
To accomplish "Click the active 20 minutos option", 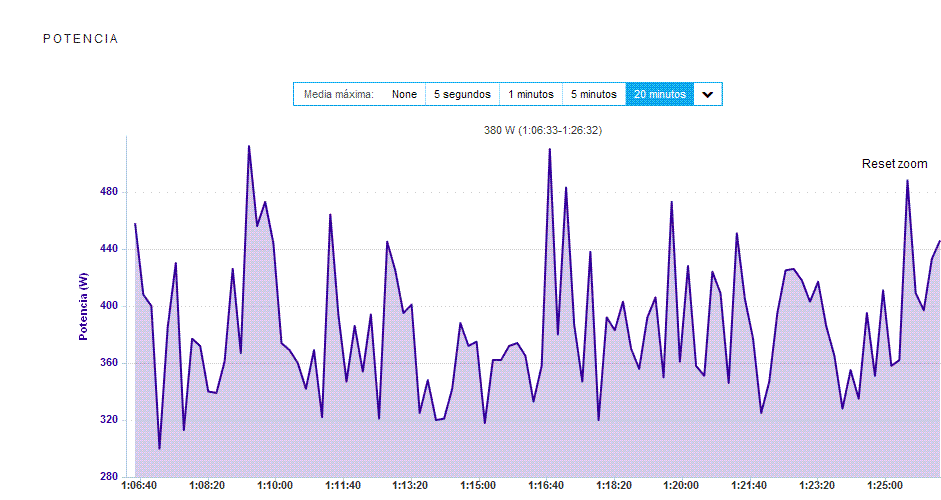I will click(660, 95).
